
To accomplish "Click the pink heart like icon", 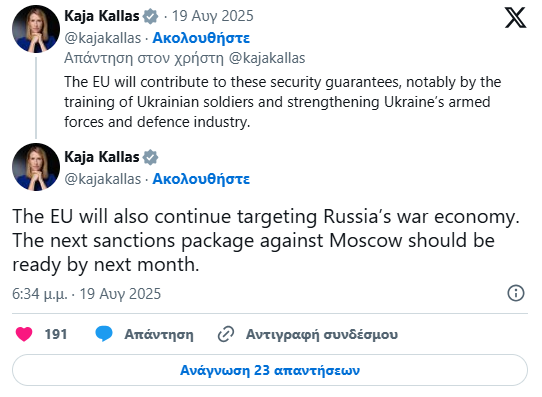I will click(24, 334).
